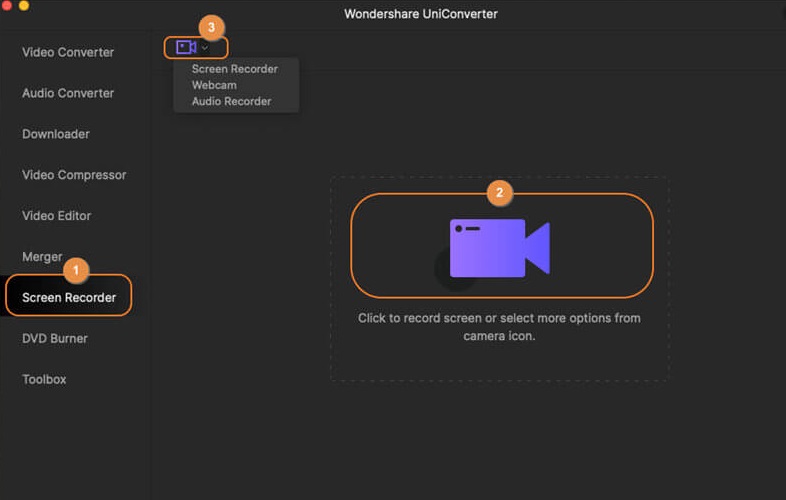Viewport: 786px width, 500px height.
Task: Open Video Compressor from the sidebar
Action: [74, 175]
